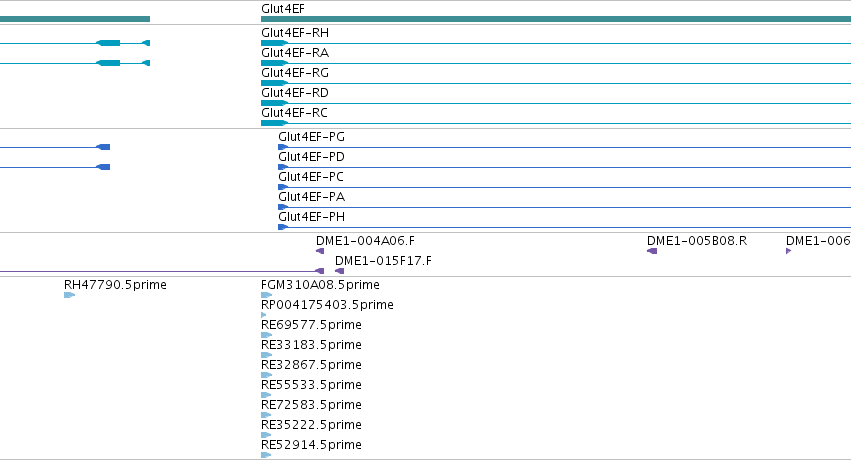The width and height of the screenshot is (851, 460).
Task: Click the small arrow glyph below RP004175403.5prime
Action: pos(264,315)
